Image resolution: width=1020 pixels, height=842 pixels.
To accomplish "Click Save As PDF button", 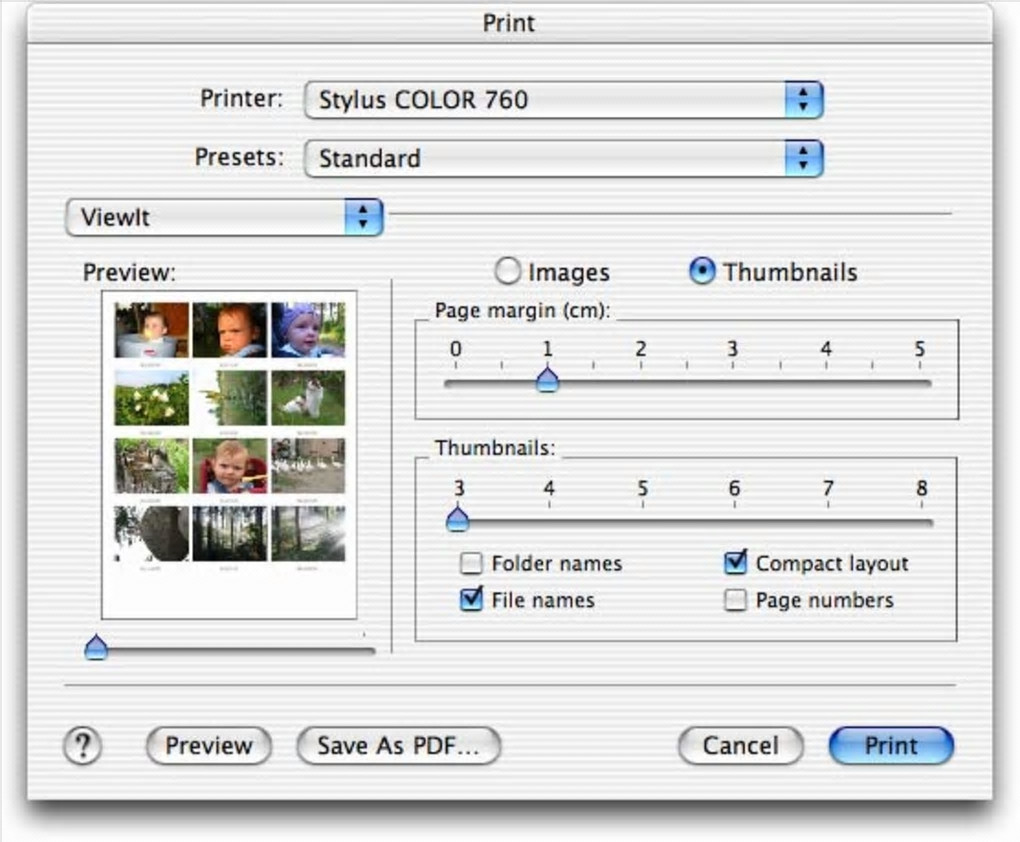I will point(398,745).
